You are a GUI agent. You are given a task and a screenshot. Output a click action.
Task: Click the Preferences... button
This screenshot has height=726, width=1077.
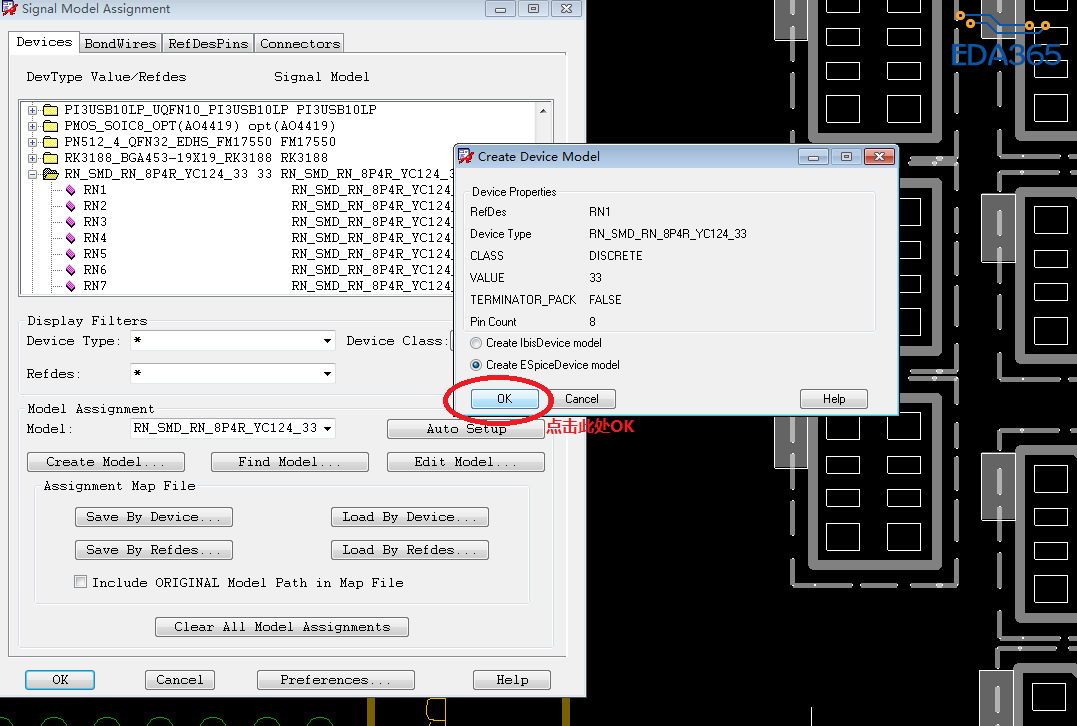point(336,680)
